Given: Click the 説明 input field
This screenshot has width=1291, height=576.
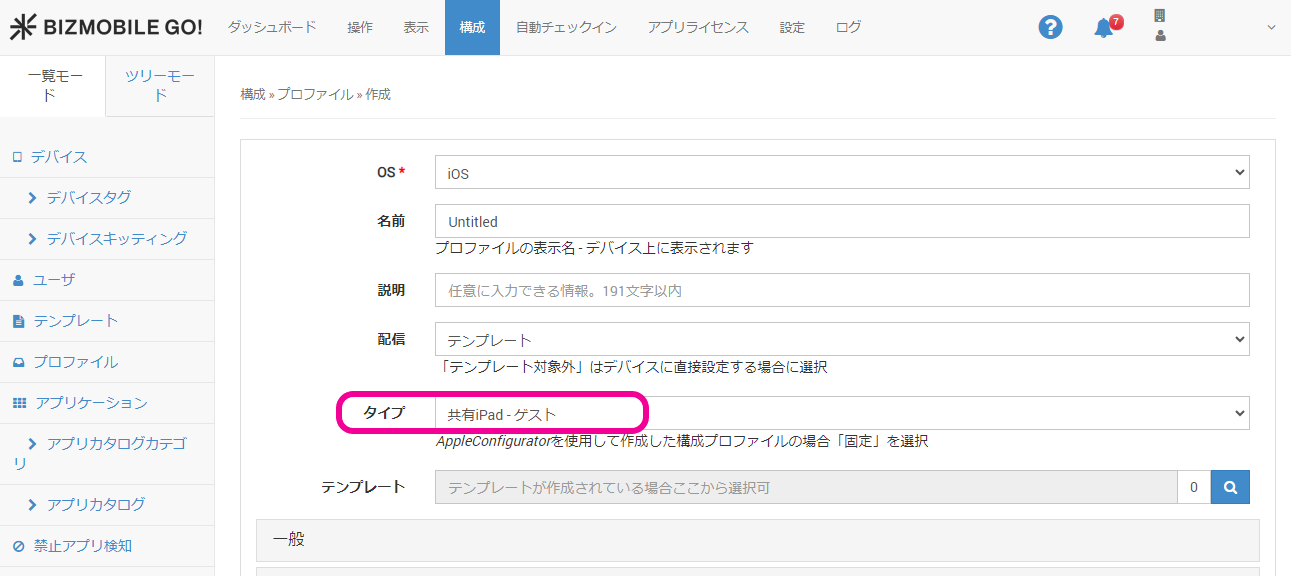Looking at the screenshot, I should [x=841, y=290].
